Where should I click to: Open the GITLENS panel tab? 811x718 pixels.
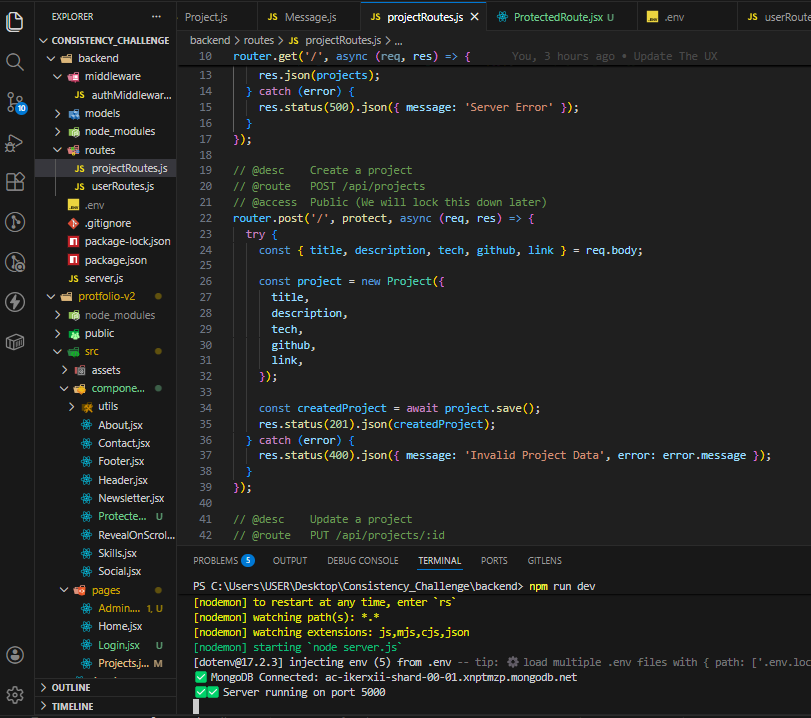[544, 561]
